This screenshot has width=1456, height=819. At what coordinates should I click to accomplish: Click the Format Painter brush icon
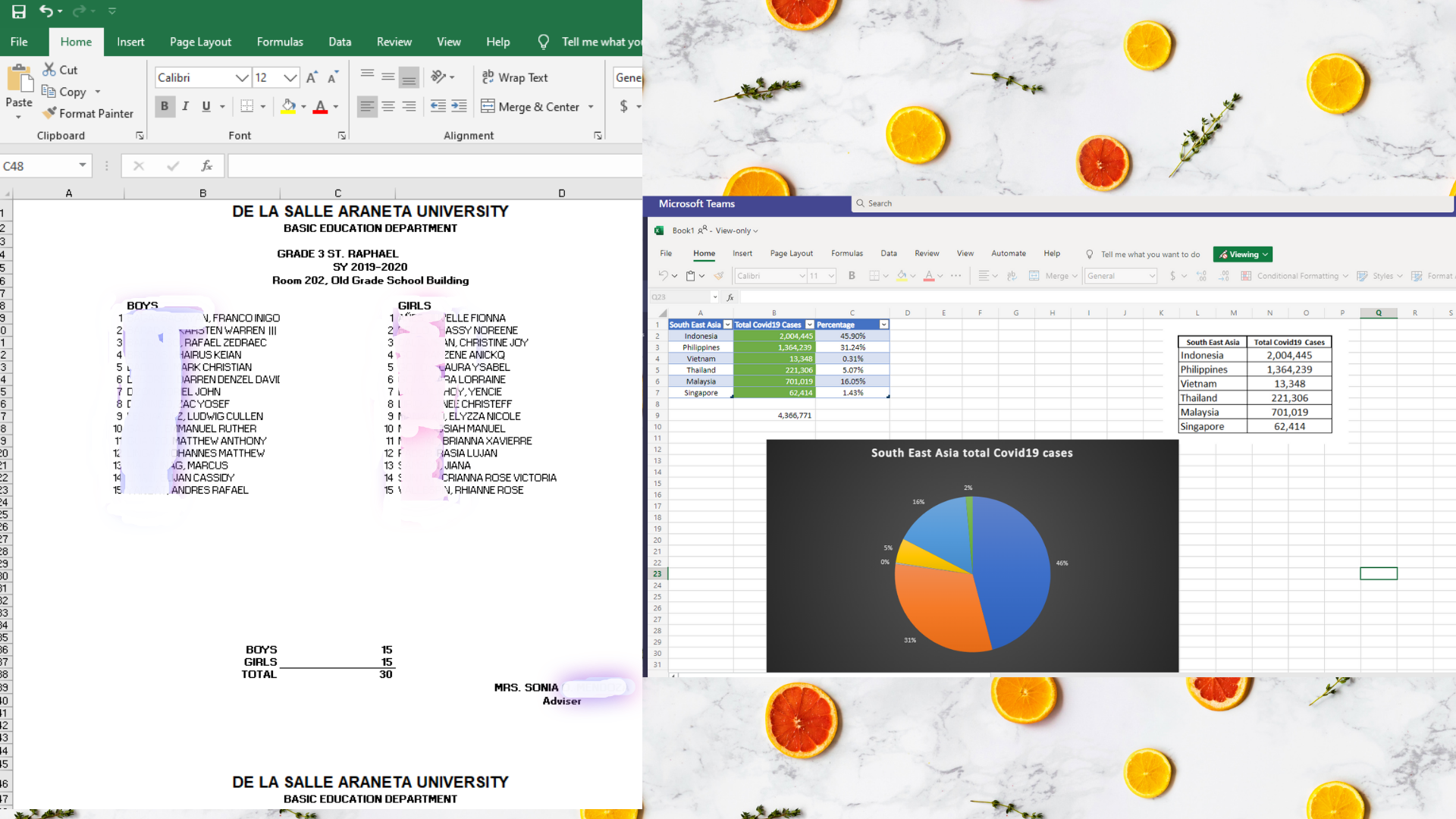point(49,113)
